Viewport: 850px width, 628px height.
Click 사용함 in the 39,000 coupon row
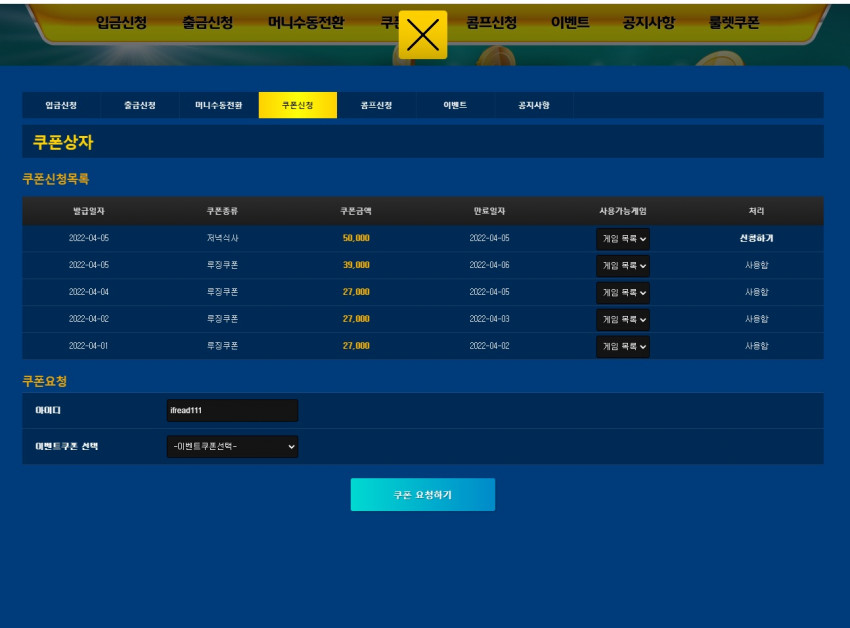click(757, 265)
